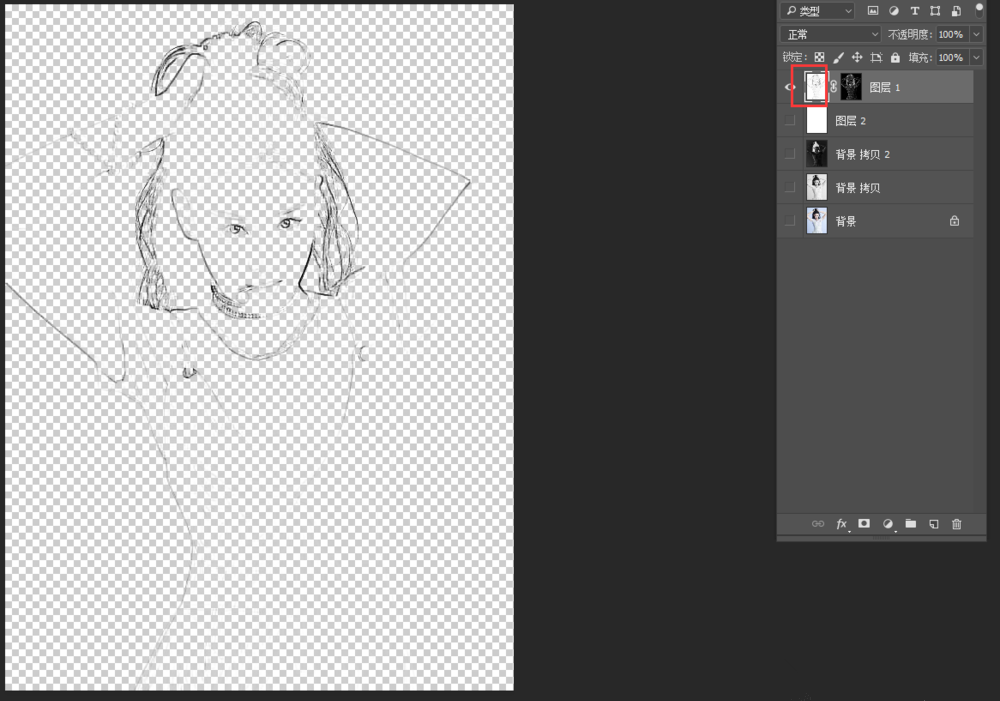Image resolution: width=1000 pixels, height=701 pixels.
Task: Delete the active layer with the trash icon
Action: click(957, 523)
